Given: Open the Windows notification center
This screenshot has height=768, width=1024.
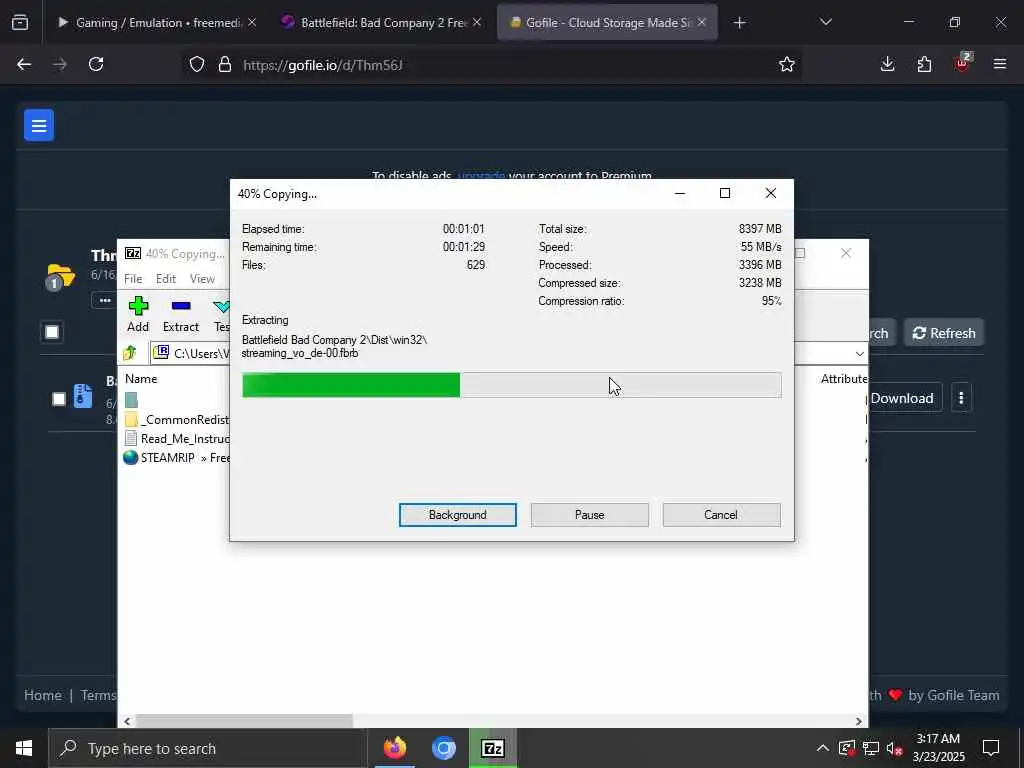Looking at the screenshot, I should (991, 748).
